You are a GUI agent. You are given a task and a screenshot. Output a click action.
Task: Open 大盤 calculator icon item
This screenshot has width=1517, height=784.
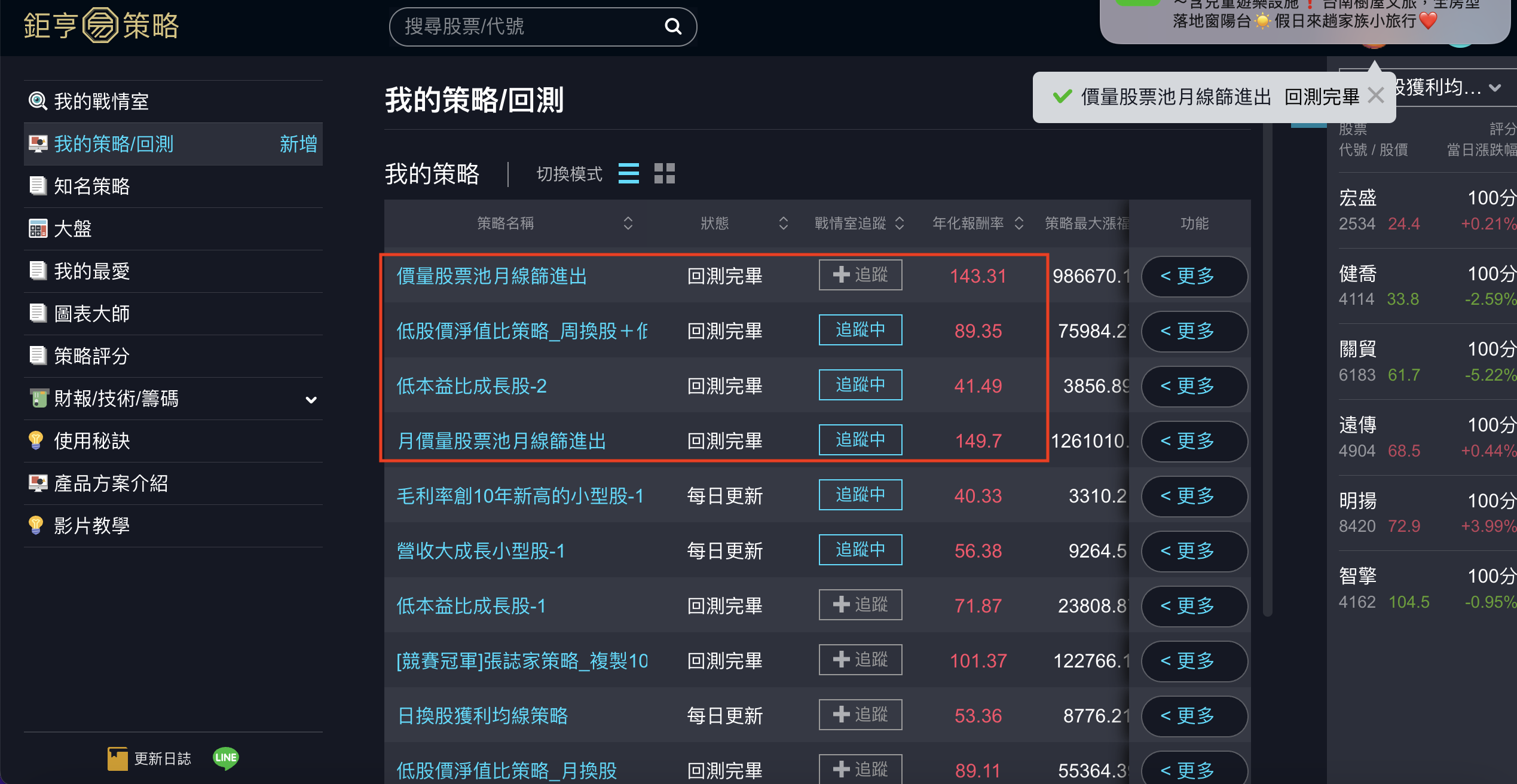pyautogui.click(x=38, y=228)
